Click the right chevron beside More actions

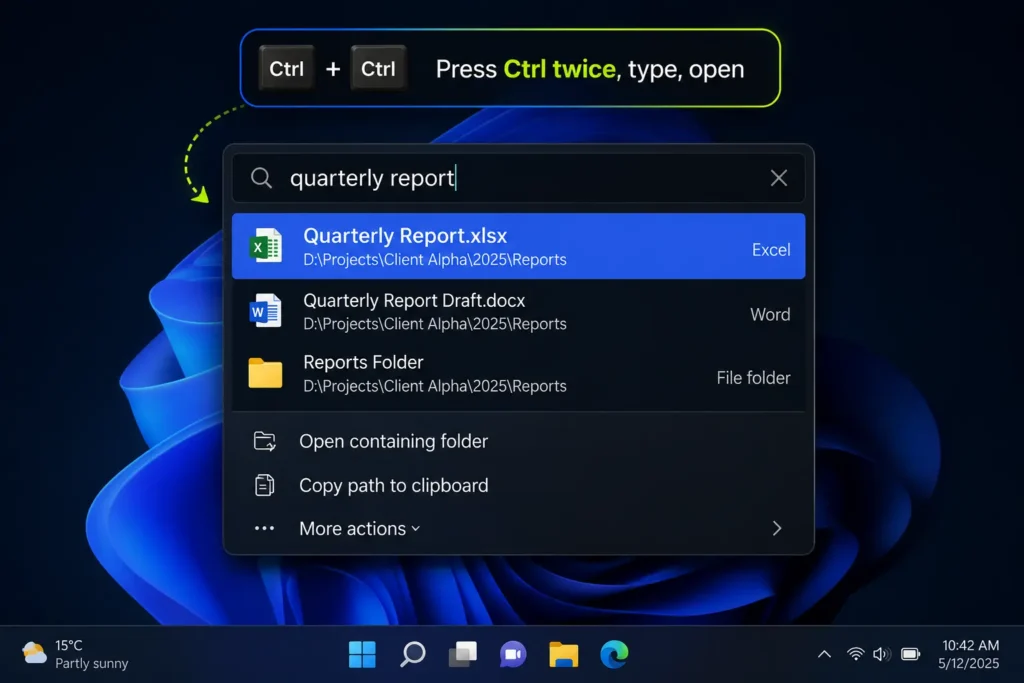(776, 528)
